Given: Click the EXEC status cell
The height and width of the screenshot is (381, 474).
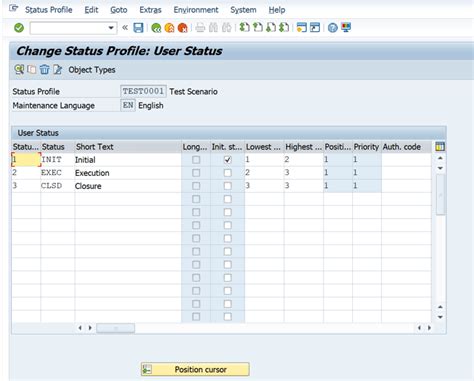Looking at the screenshot, I should click(57, 173).
